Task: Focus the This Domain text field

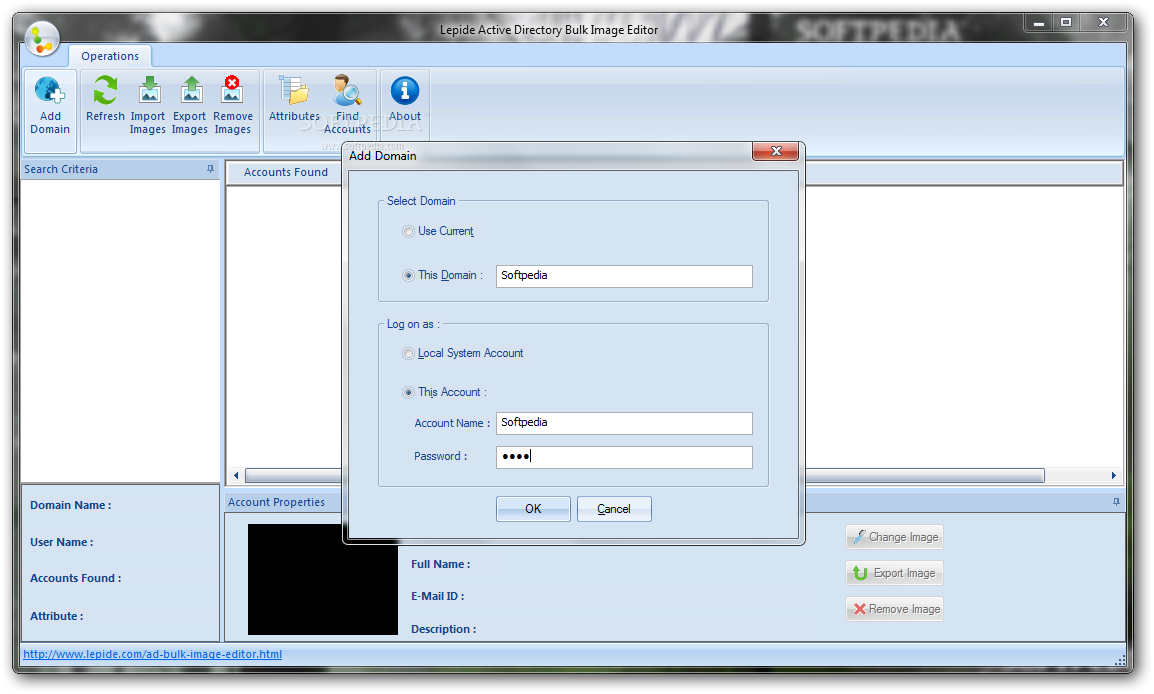Action: pos(624,276)
